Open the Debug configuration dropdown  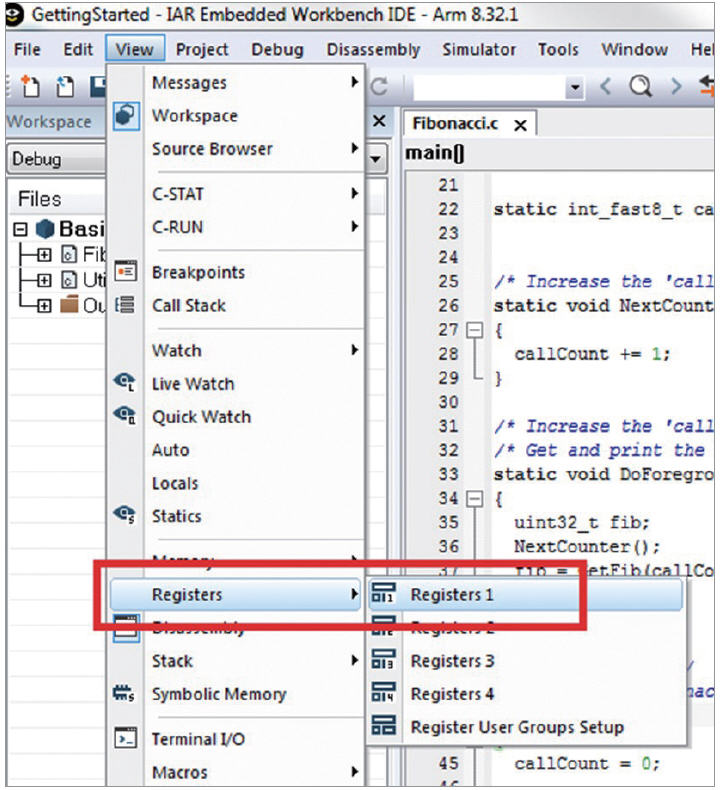click(376, 160)
